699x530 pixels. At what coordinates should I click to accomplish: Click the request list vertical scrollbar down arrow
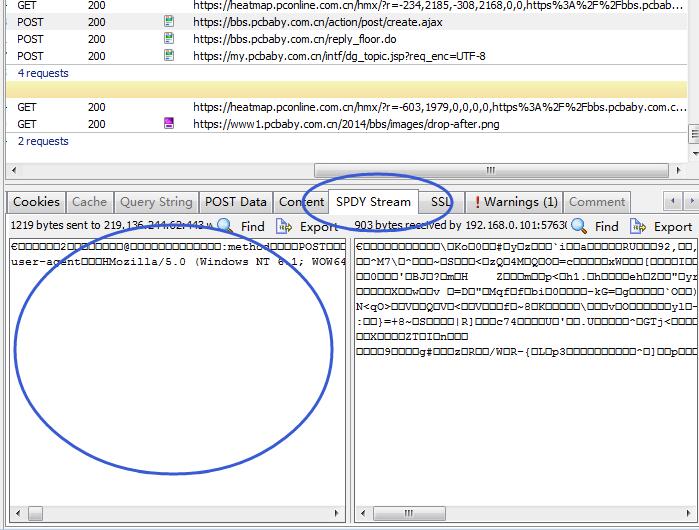694,153
